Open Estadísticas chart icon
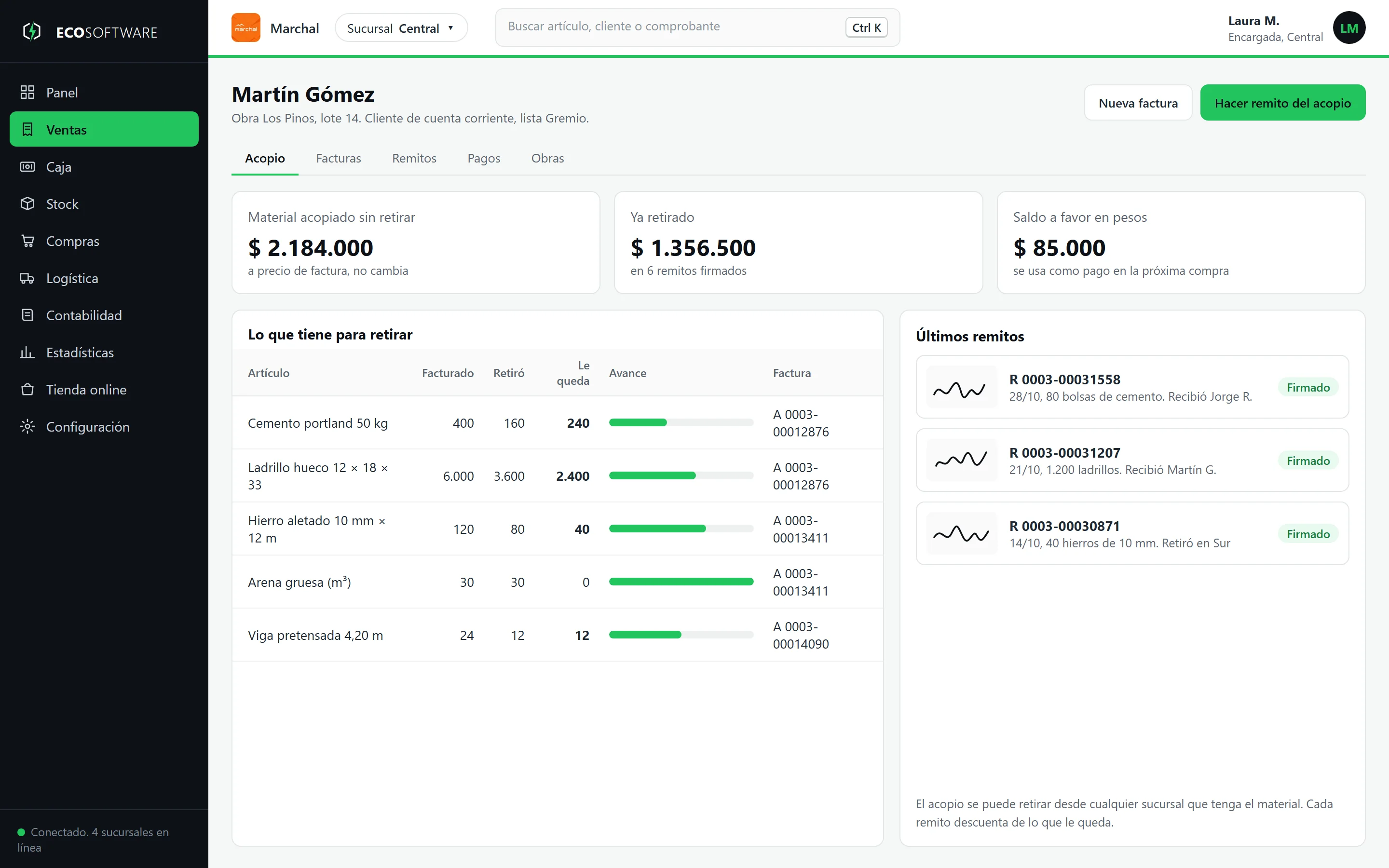This screenshot has height=868, width=1389. pyautogui.click(x=27, y=353)
